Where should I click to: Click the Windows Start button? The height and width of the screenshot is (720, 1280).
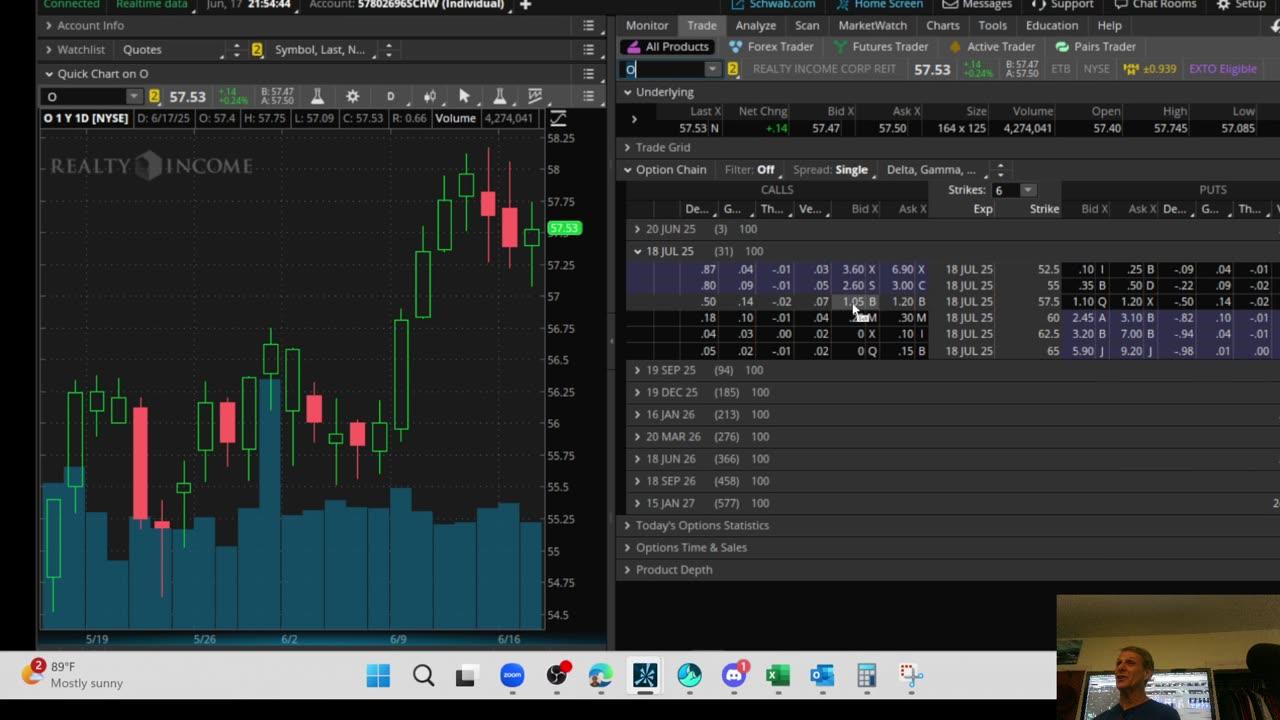(378, 676)
